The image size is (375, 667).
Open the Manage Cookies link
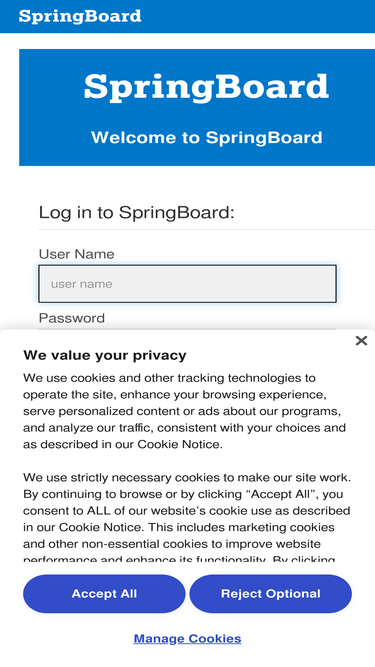[x=188, y=638]
